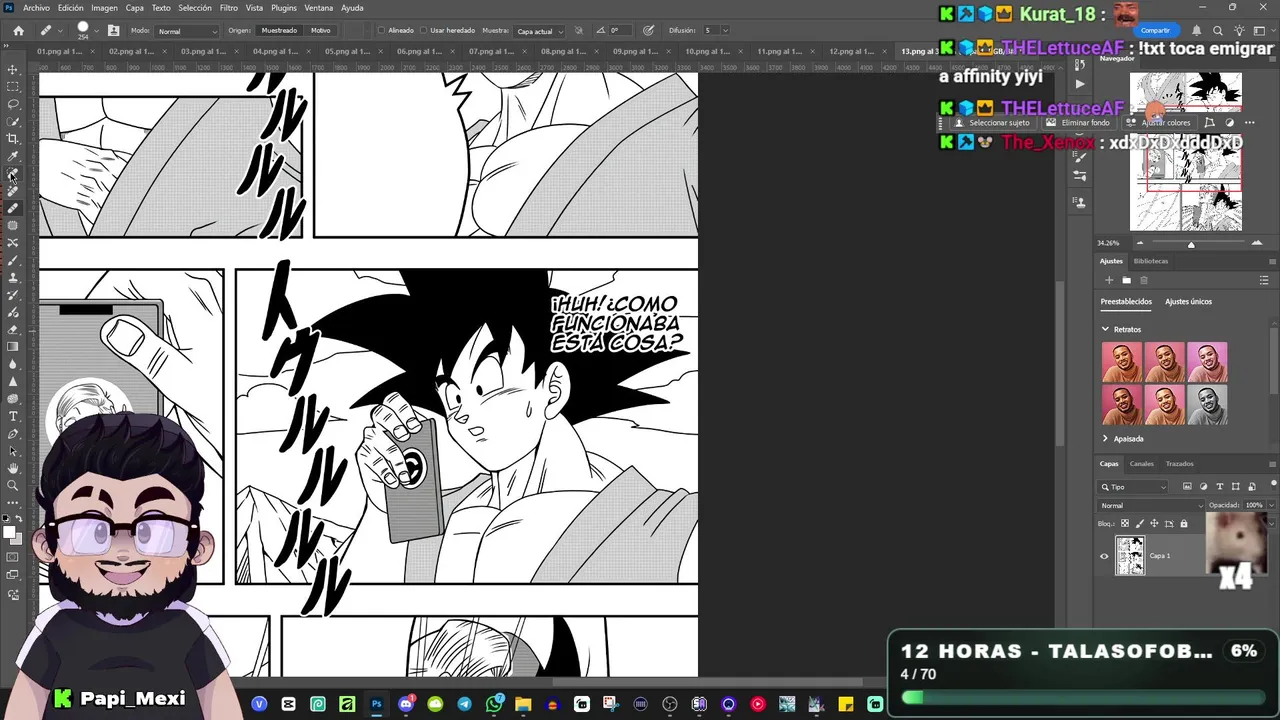Click the Opacidad 100% field
This screenshot has height=720, width=1280.
[1254, 505]
